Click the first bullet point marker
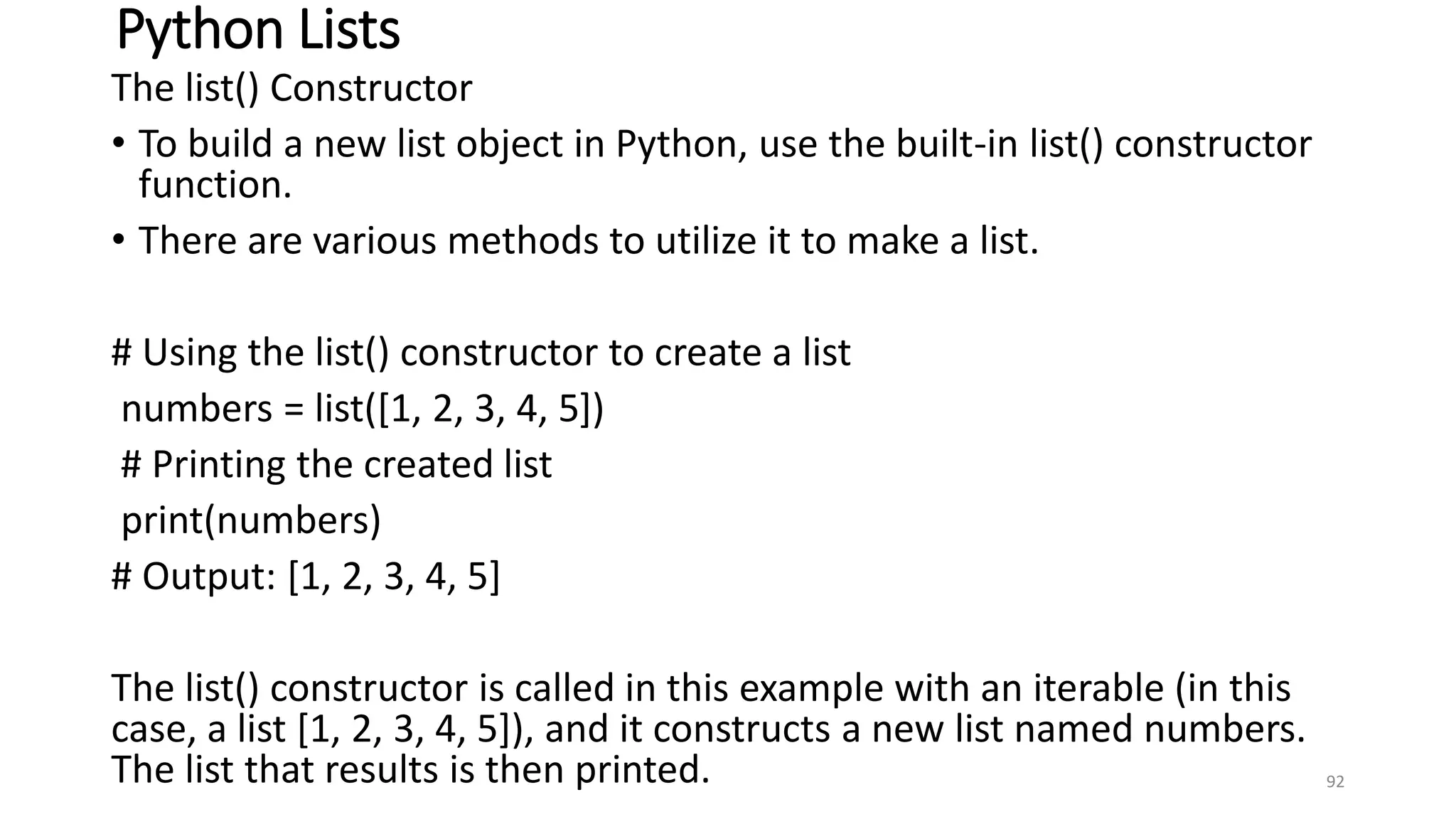Image resolution: width=1456 pixels, height=819 pixels. click(118, 143)
